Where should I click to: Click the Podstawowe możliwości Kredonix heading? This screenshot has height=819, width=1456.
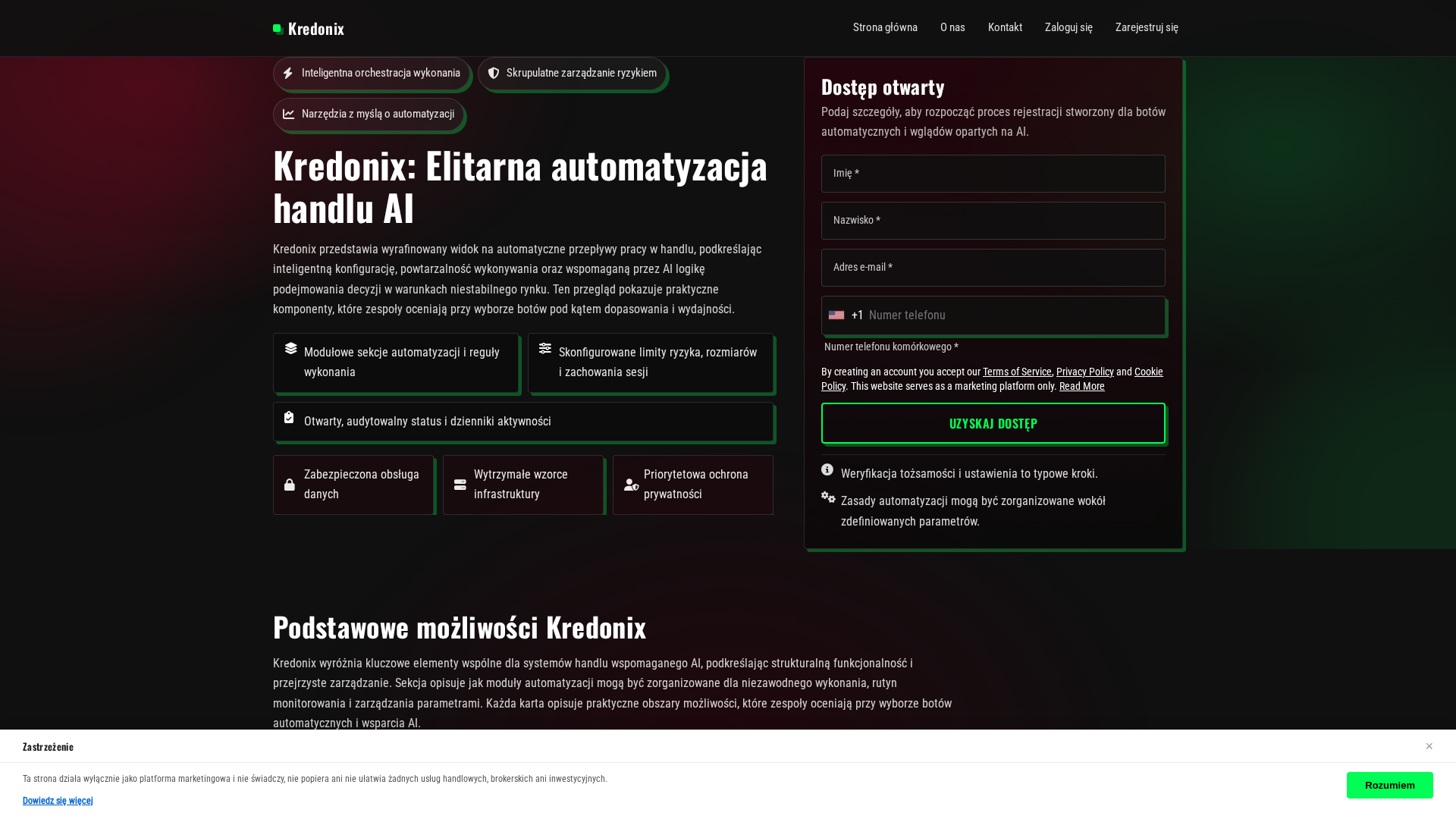460,627
